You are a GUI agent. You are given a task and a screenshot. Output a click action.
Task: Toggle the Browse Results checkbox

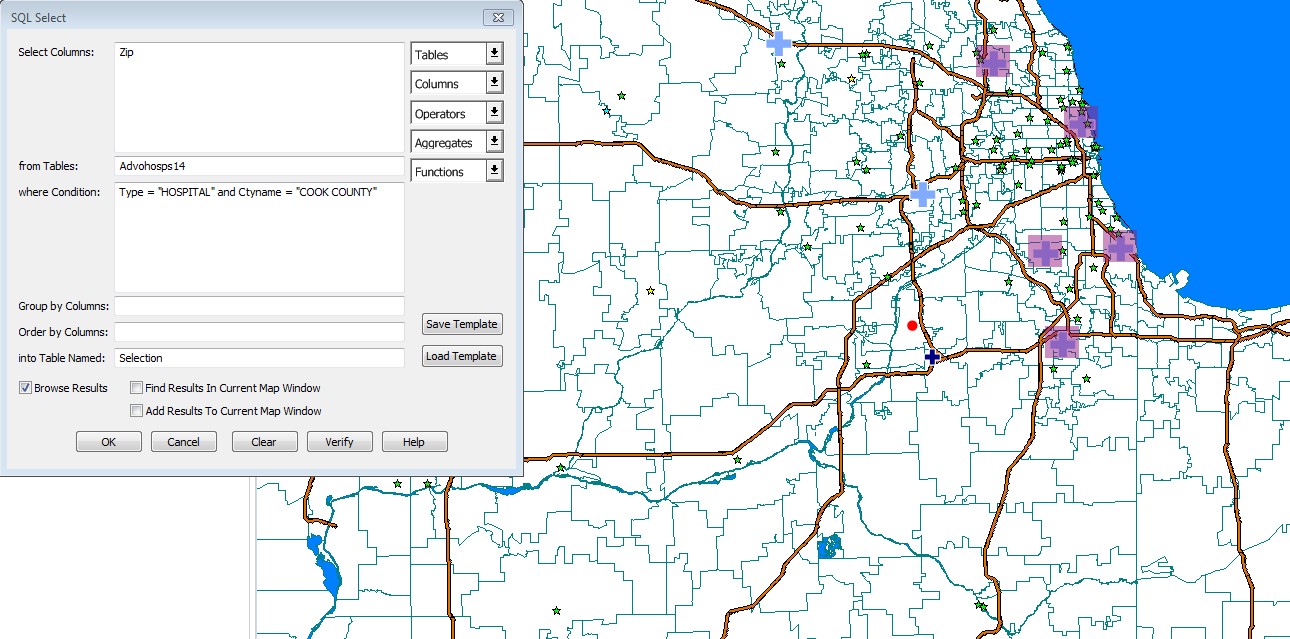[x=25, y=388]
